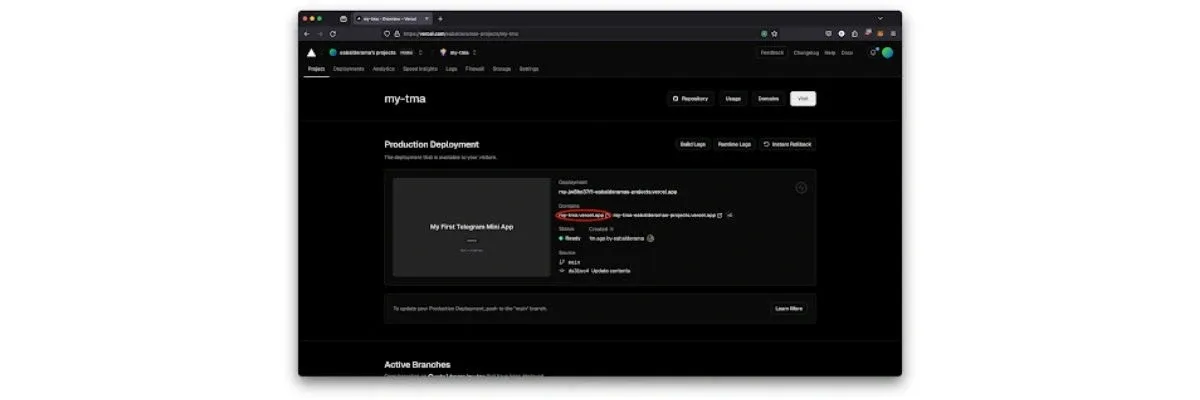Open the notifications bell icon

(x=873, y=52)
